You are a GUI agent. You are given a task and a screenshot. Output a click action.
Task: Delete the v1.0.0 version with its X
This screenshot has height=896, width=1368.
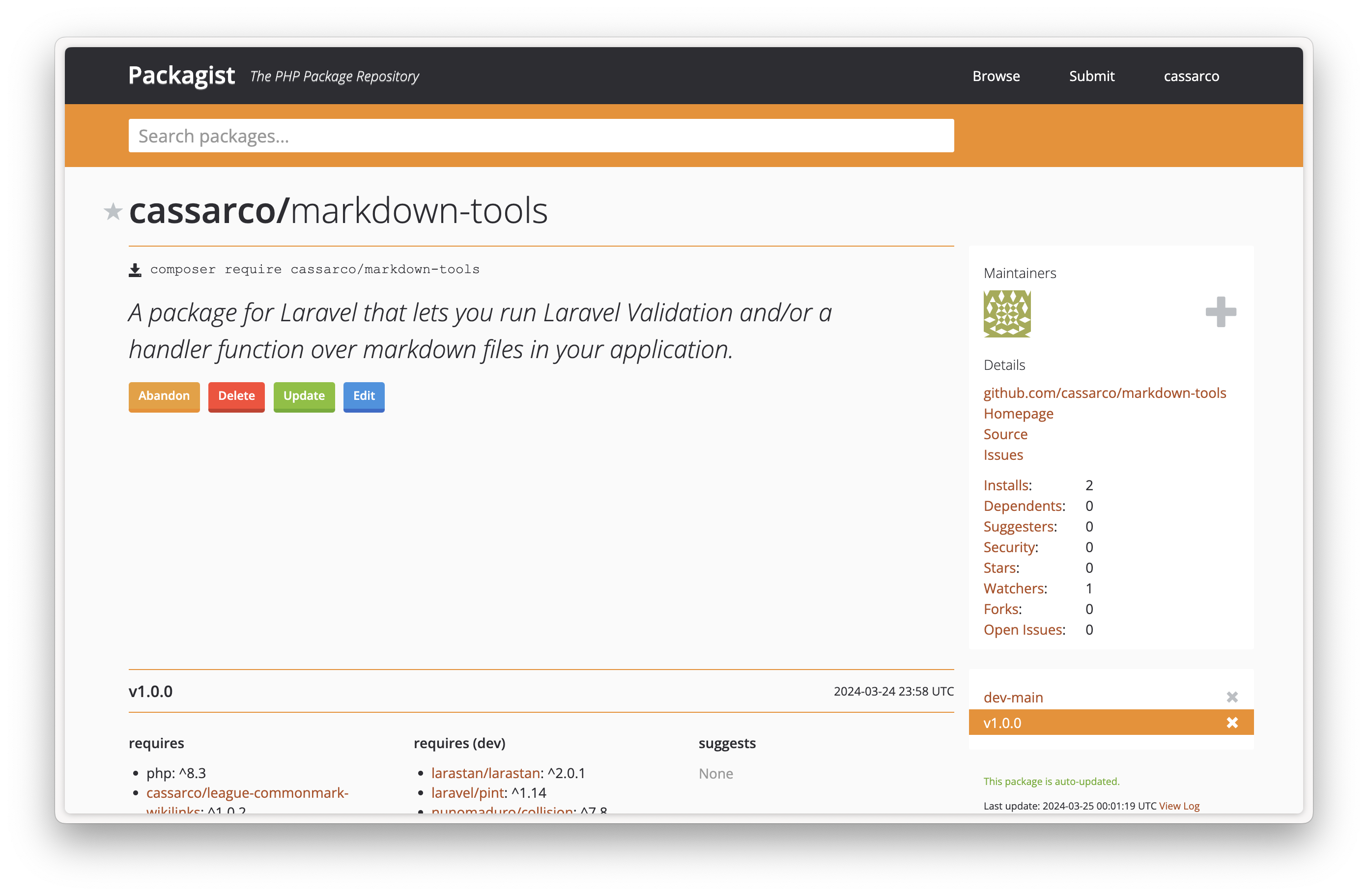click(x=1232, y=723)
